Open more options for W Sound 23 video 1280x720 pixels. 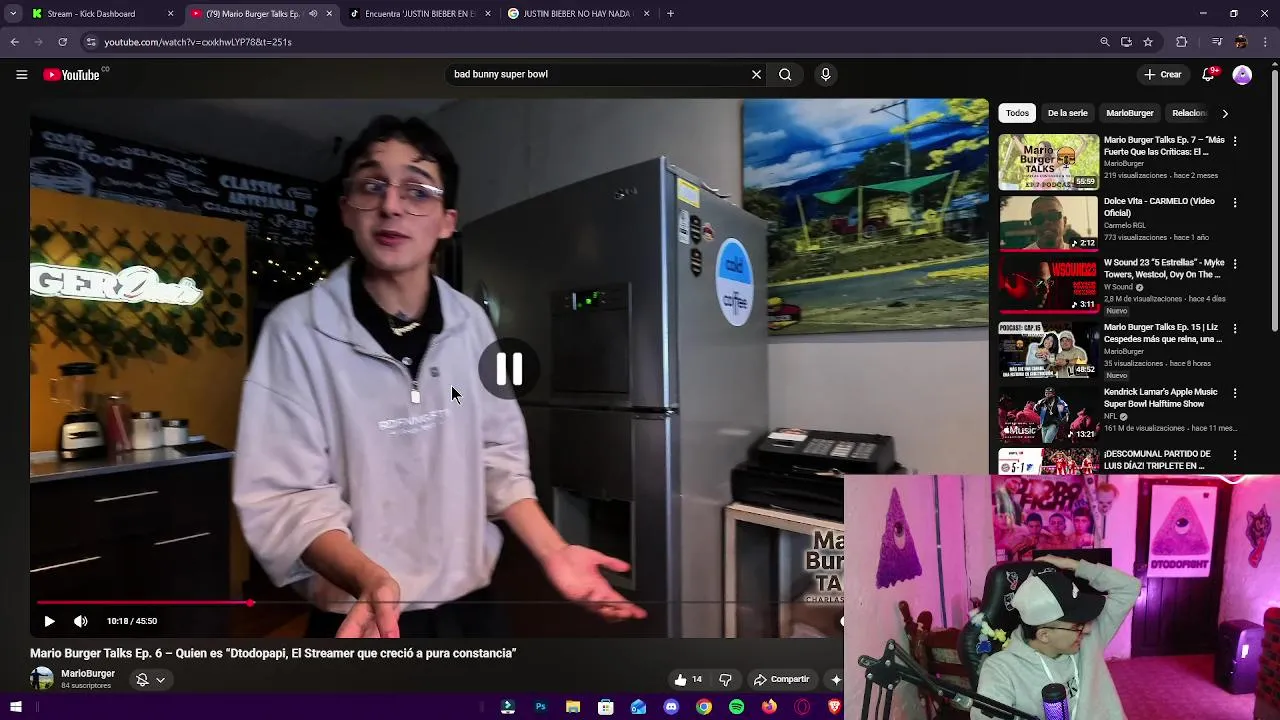pos(1234,264)
